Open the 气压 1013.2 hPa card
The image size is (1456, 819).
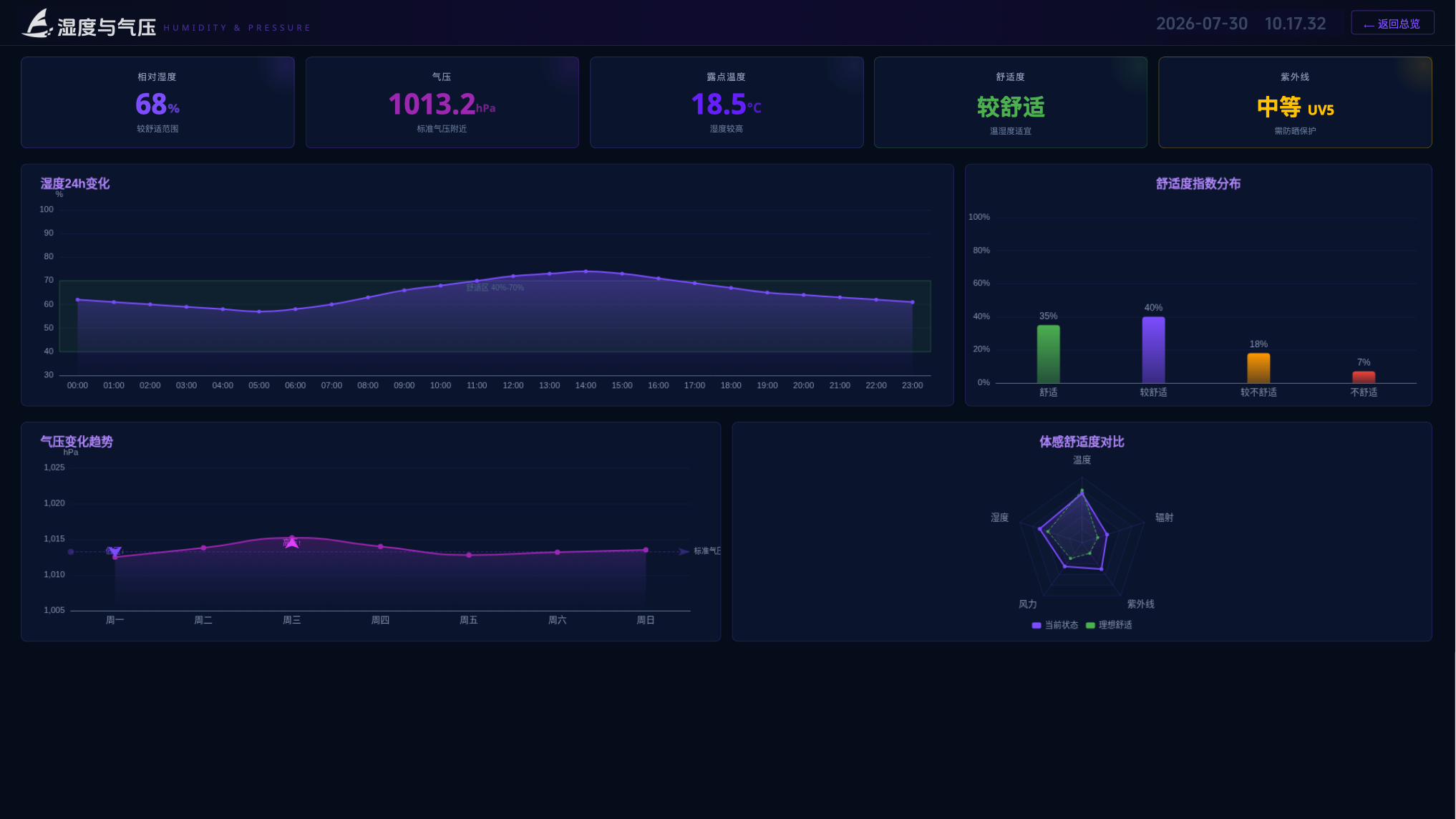click(x=442, y=102)
